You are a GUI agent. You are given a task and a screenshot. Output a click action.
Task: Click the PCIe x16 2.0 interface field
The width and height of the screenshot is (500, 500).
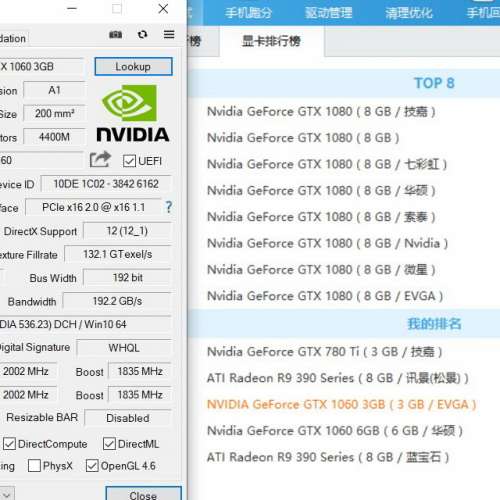[93, 207]
